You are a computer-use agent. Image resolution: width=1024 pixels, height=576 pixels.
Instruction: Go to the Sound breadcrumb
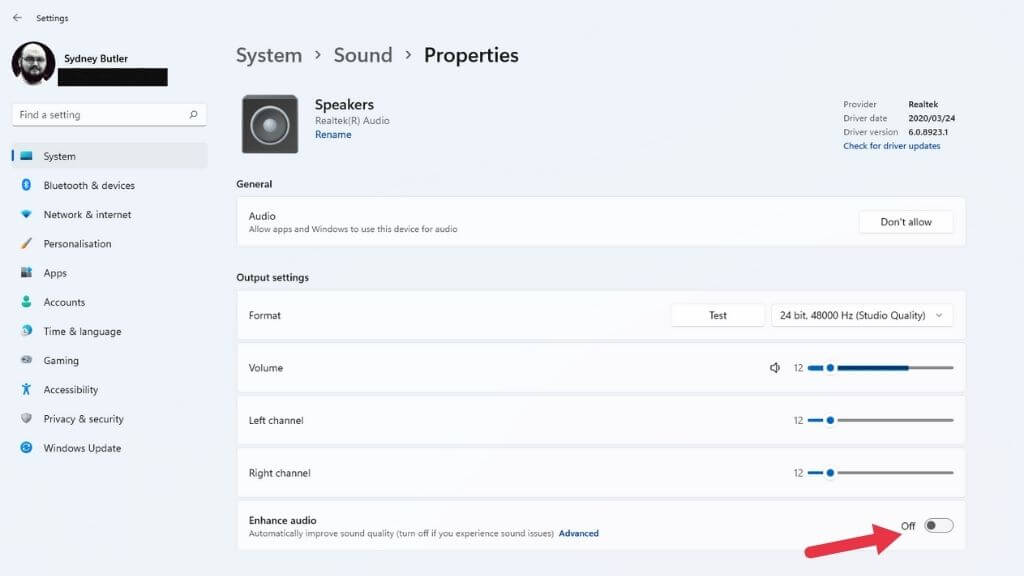click(x=362, y=56)
